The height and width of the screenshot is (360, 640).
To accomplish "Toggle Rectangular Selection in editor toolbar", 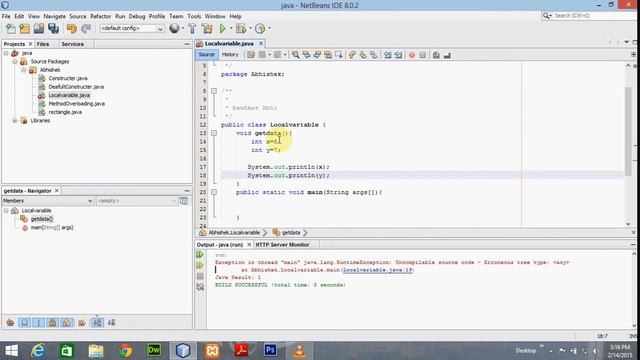I will point(338,55).
